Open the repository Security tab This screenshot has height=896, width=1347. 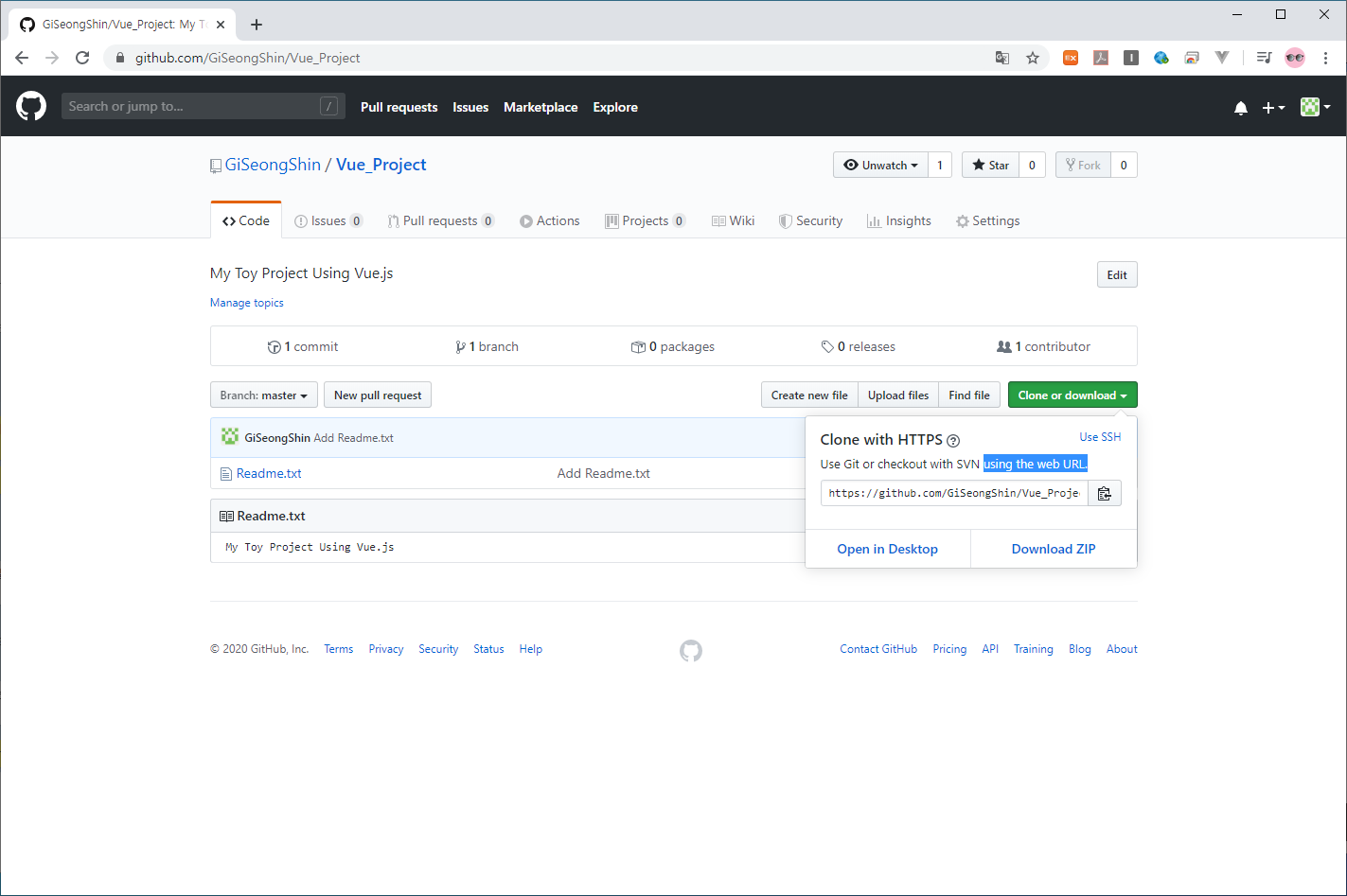(x=810, y=220)
